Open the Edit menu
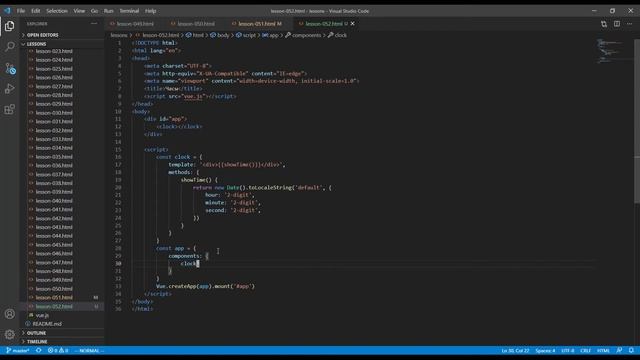 point(36,11)
